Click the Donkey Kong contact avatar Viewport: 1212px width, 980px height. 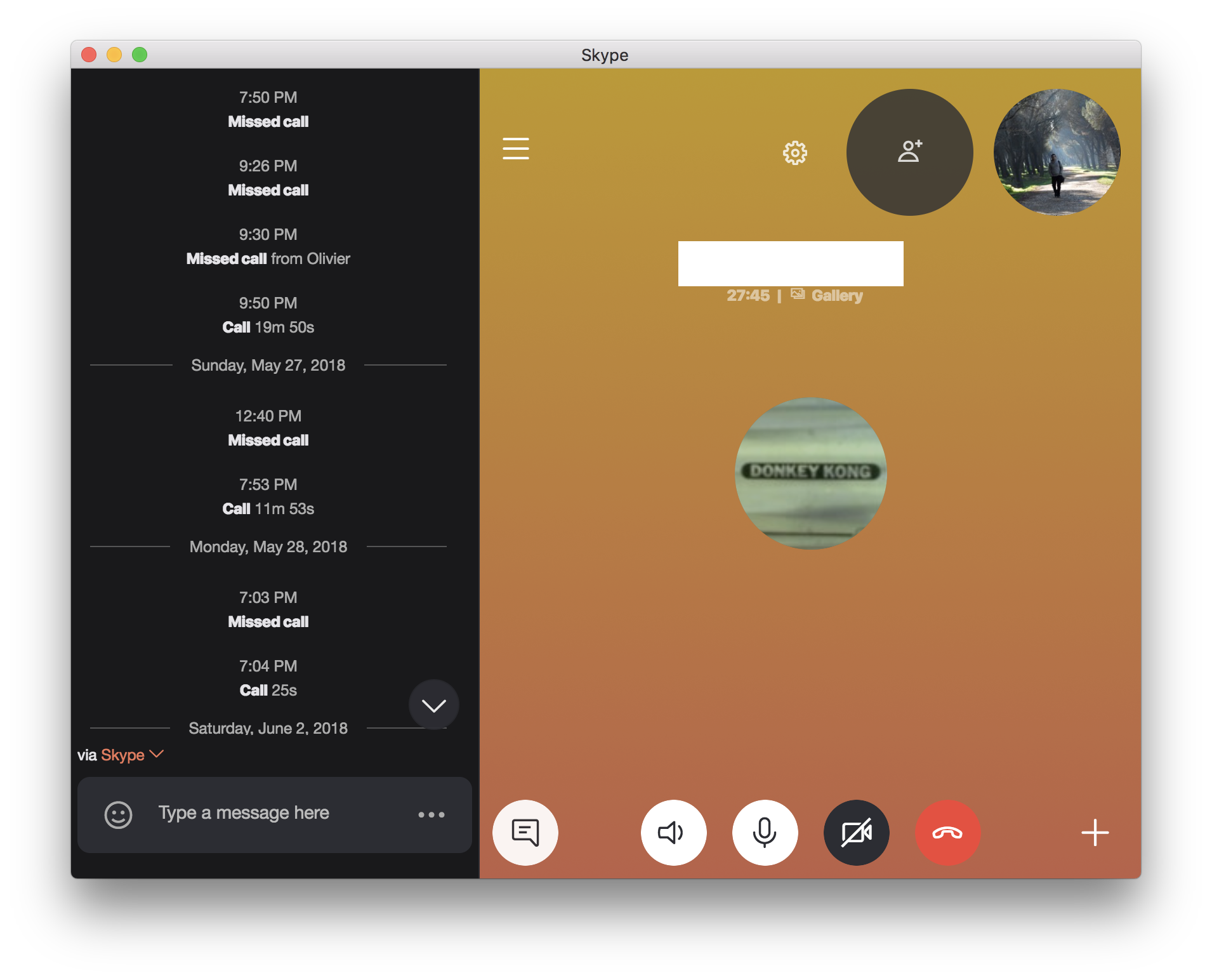(x=810, y=473)
